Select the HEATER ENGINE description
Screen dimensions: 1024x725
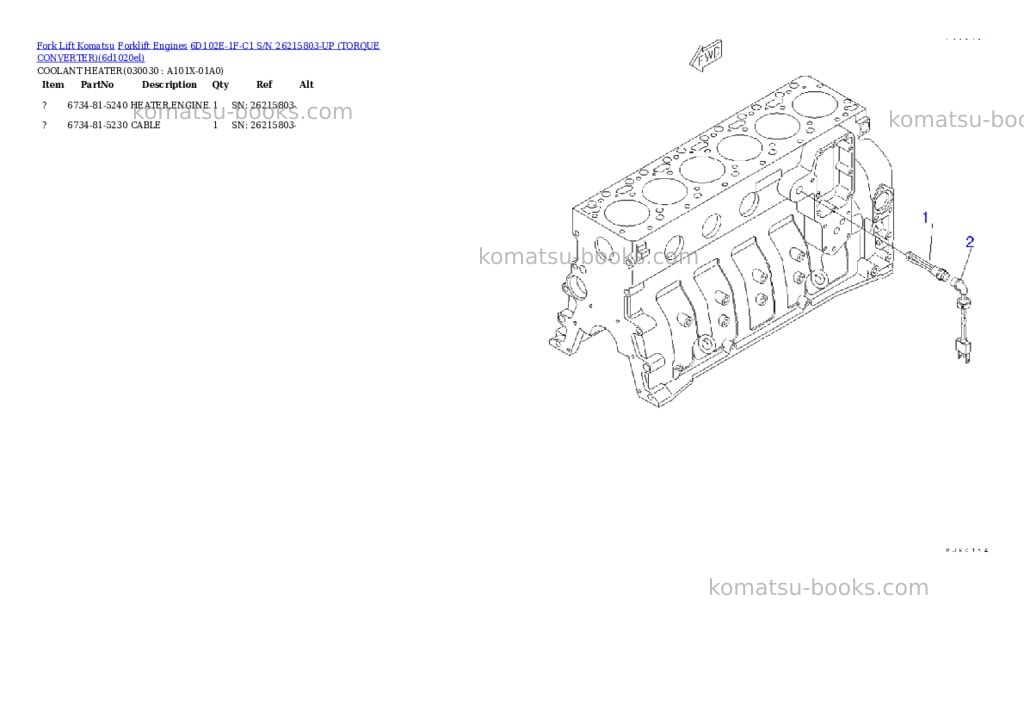point(170,105)
